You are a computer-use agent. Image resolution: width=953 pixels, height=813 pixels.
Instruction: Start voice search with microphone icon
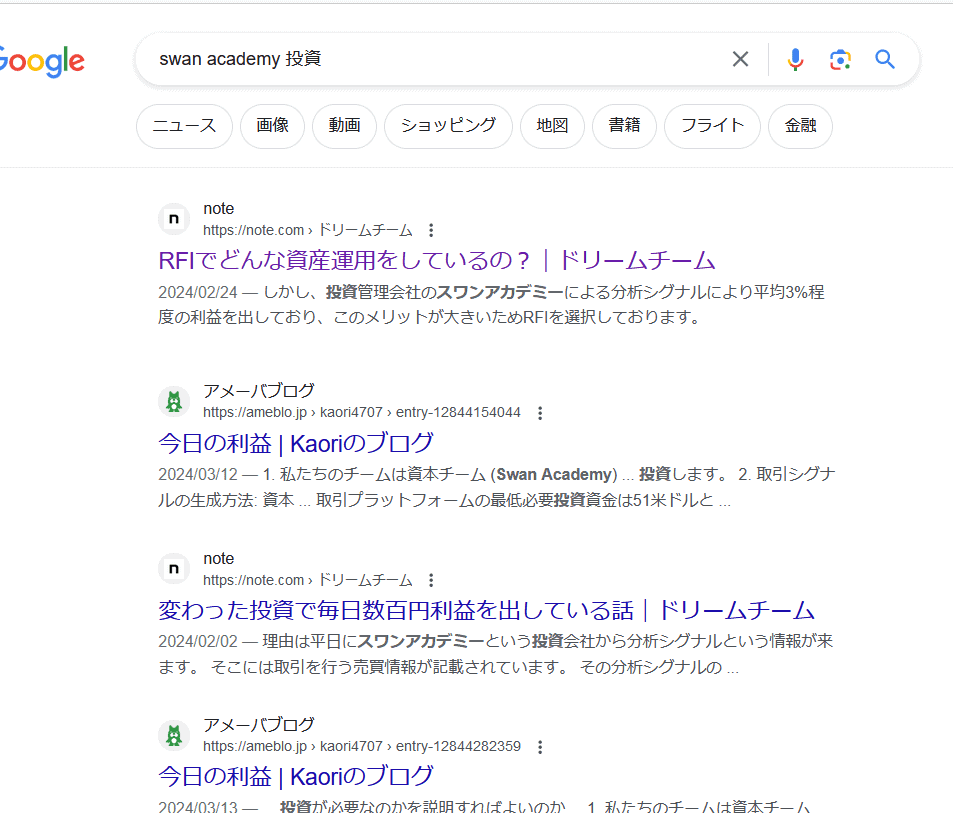pyautogui.click(x=795, y=59)
